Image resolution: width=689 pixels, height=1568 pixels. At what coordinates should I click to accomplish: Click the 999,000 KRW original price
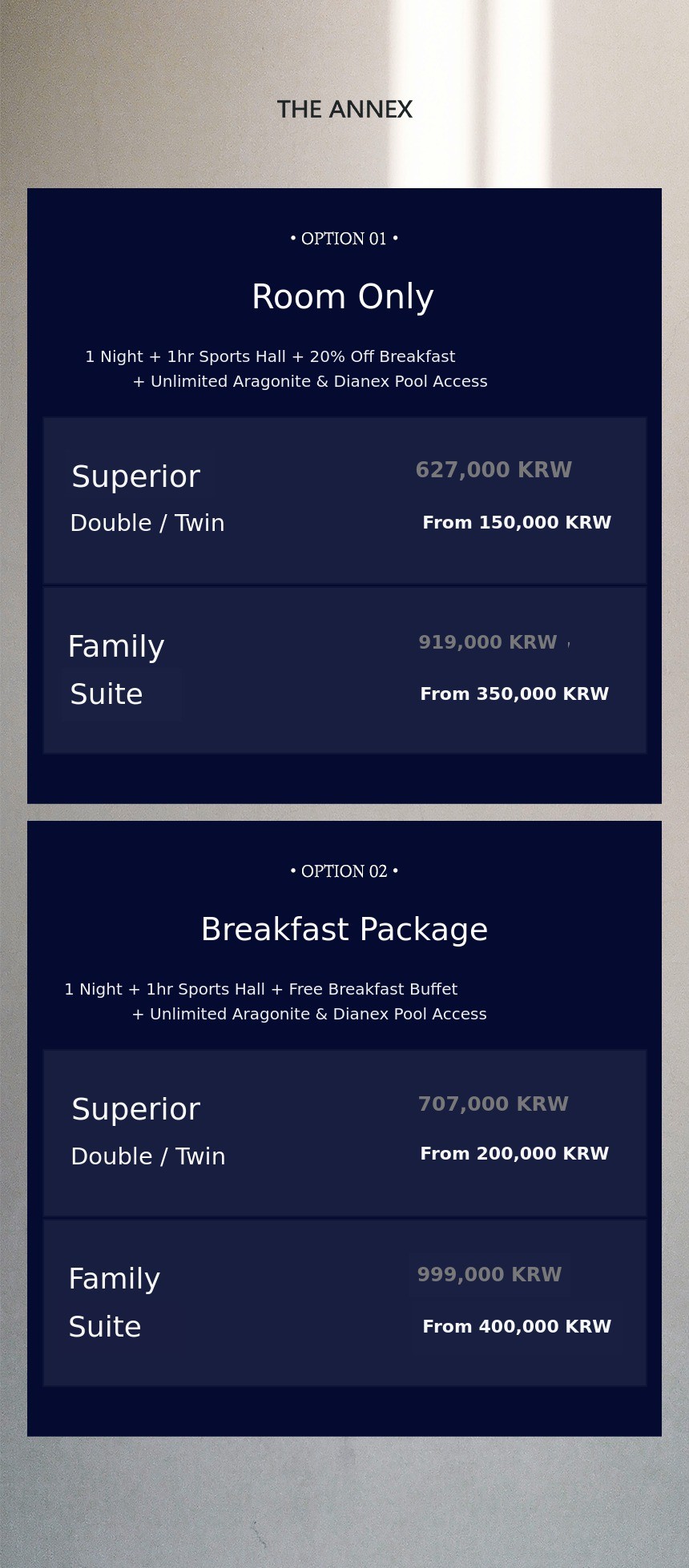coord(490,1274)
